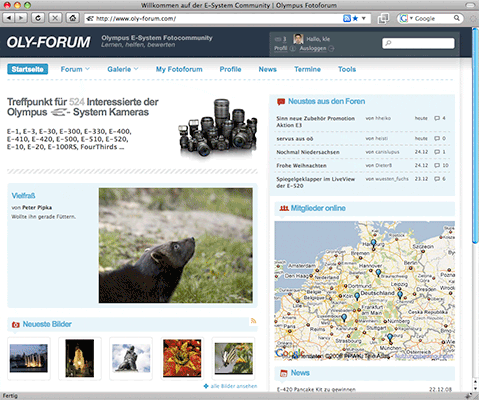This screenshot has width=479, height=400.
Task: Click the News section calendar icon
Action: tap(284, 373)
